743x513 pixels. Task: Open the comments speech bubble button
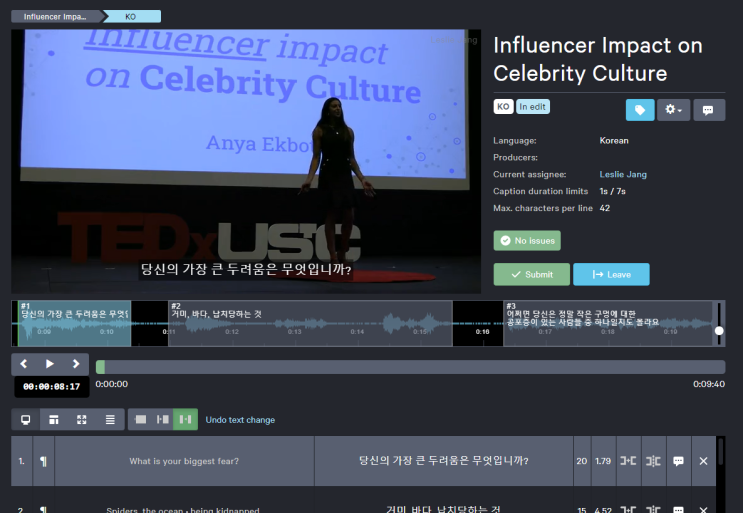[x=709, y=110]
